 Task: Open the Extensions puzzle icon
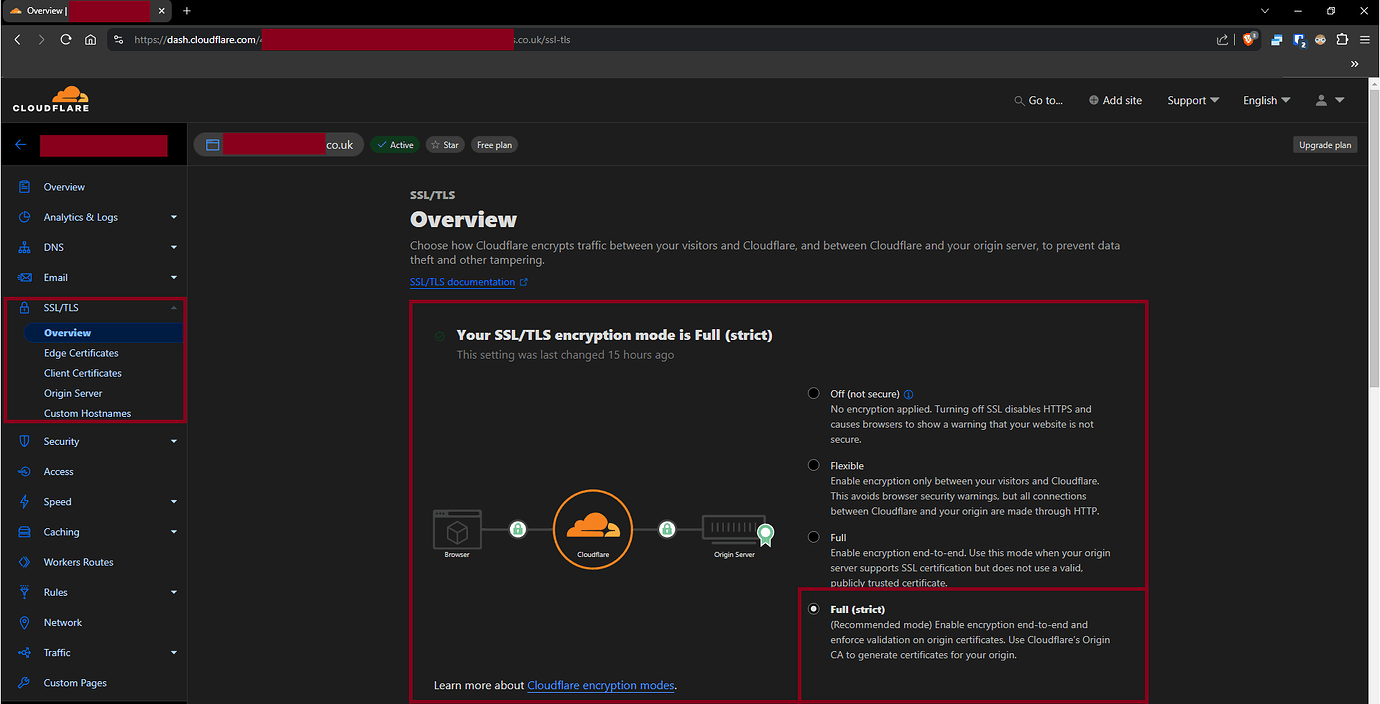tap(1342, 40)
